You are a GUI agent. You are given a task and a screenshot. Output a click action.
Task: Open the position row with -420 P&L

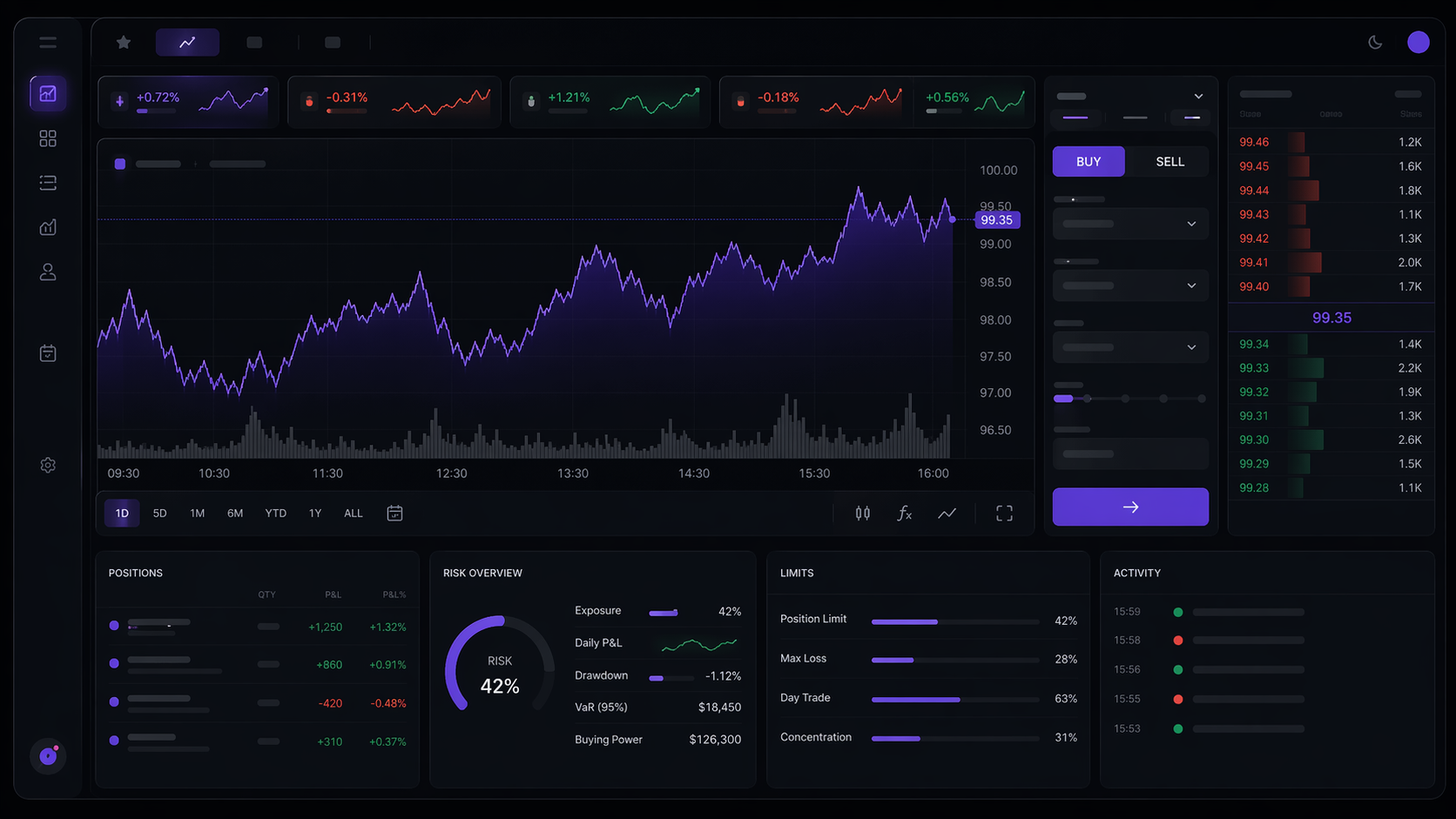pos(258,702)
